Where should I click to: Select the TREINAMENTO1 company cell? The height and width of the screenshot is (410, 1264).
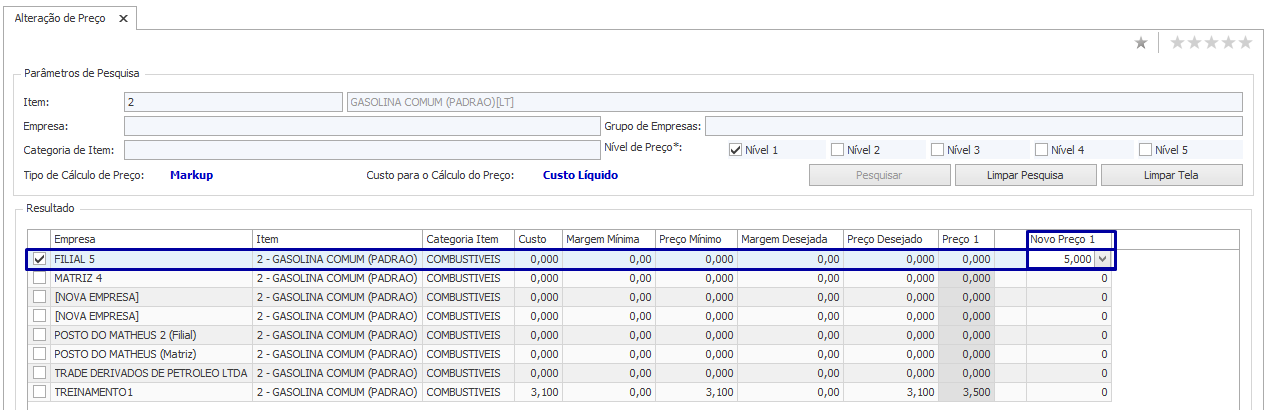151,392
